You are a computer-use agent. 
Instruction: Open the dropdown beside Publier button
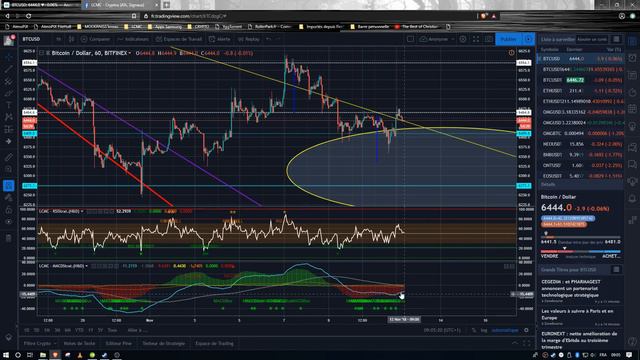coord(529,39)
